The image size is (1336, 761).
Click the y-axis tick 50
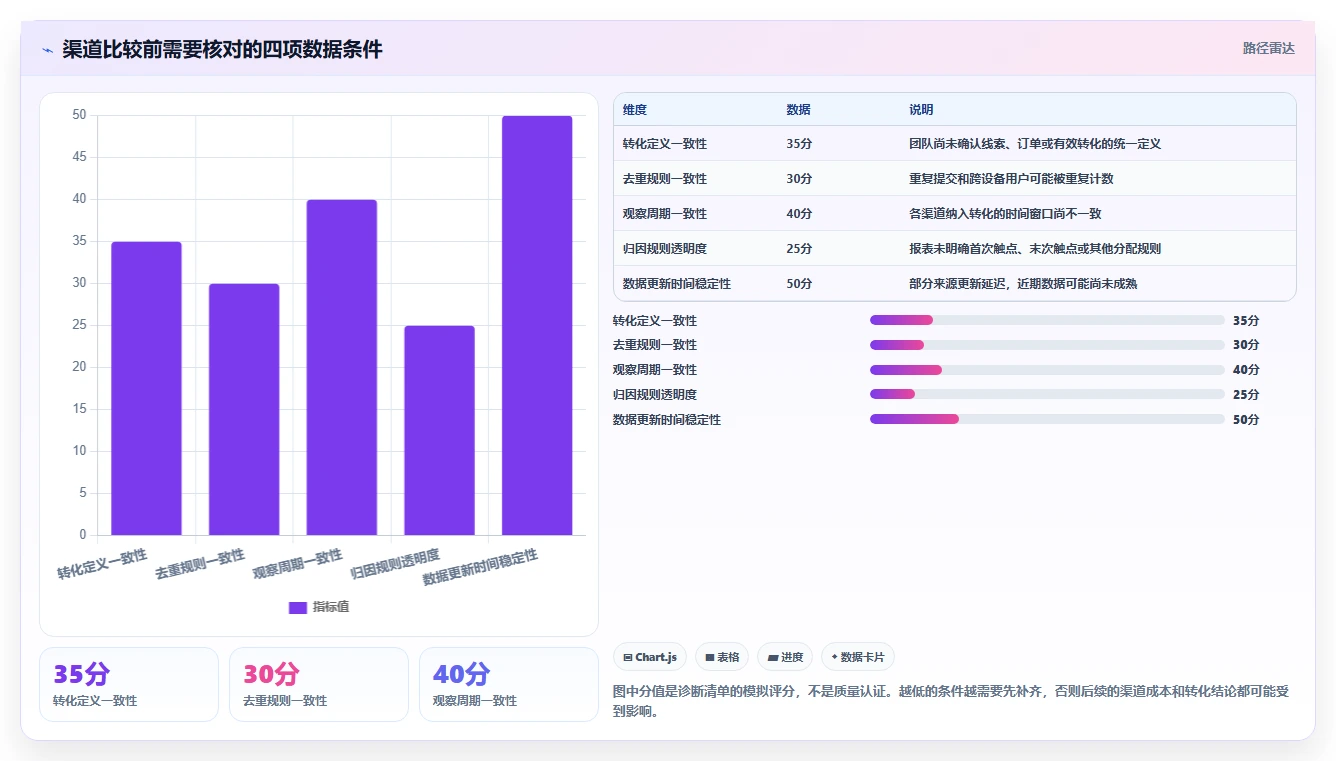pyautogui.click(x=79, y=115)
